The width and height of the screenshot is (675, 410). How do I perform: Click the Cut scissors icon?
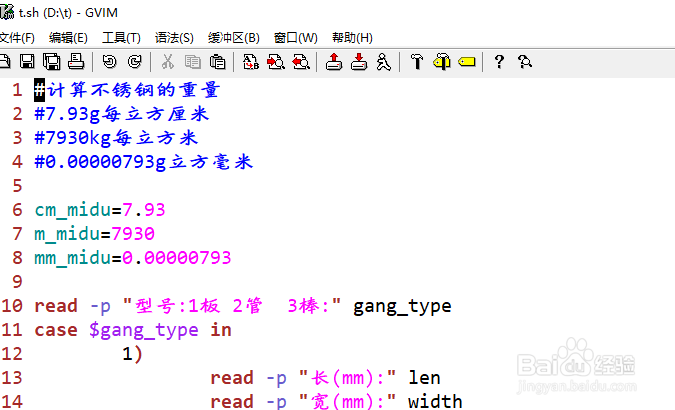point(167,62)
